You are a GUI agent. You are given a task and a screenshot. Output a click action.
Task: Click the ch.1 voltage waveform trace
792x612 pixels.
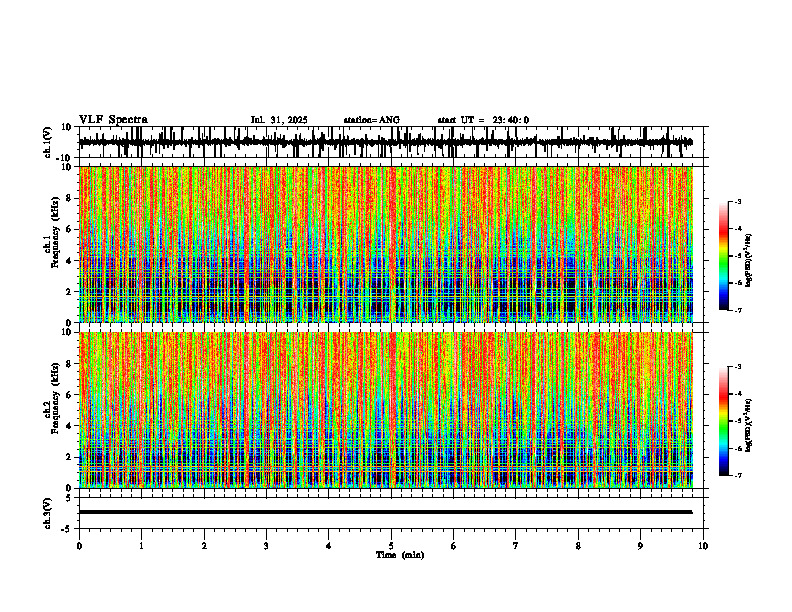[385, 142]
